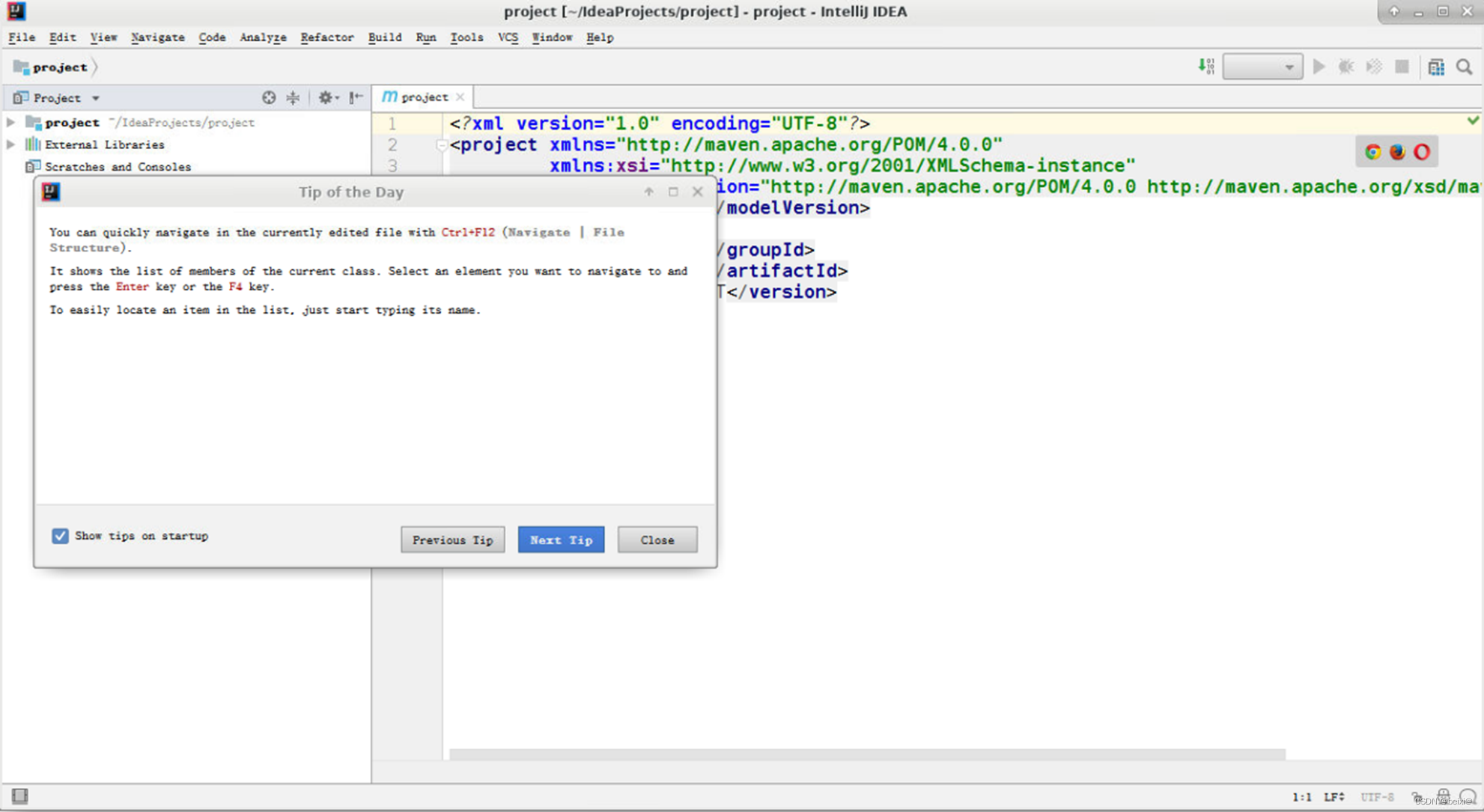The image size is (1484, 812).
Task: Click the Scroll from Source target icon
Action: point(269,97)
